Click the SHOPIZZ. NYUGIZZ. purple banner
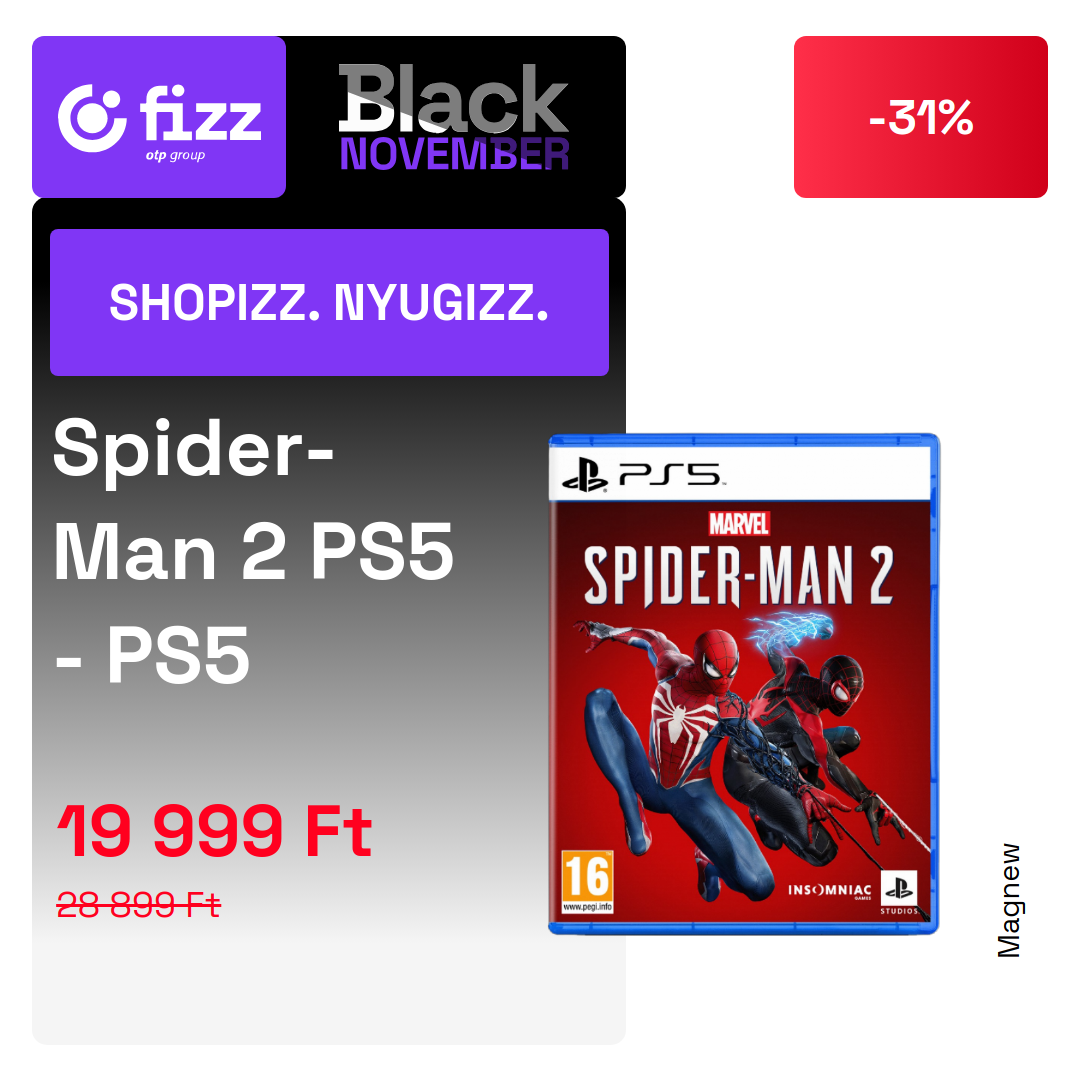Screen dimensions: 1080x1080 [329, 302]
